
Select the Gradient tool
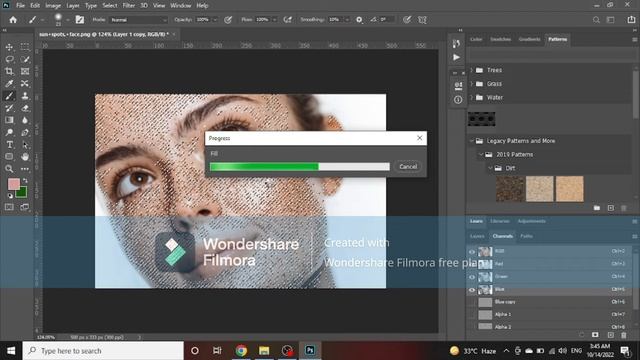tap(9, 120)
